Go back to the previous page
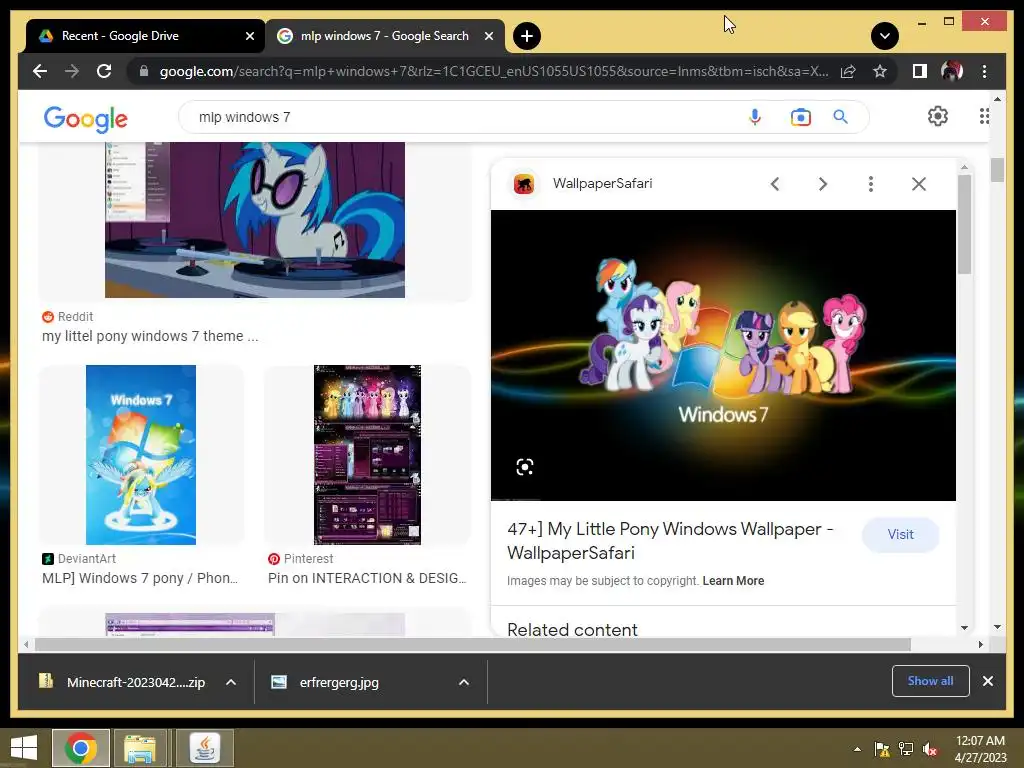The width and height of the screenshot is (1024, 768). [x=40, y=71]
